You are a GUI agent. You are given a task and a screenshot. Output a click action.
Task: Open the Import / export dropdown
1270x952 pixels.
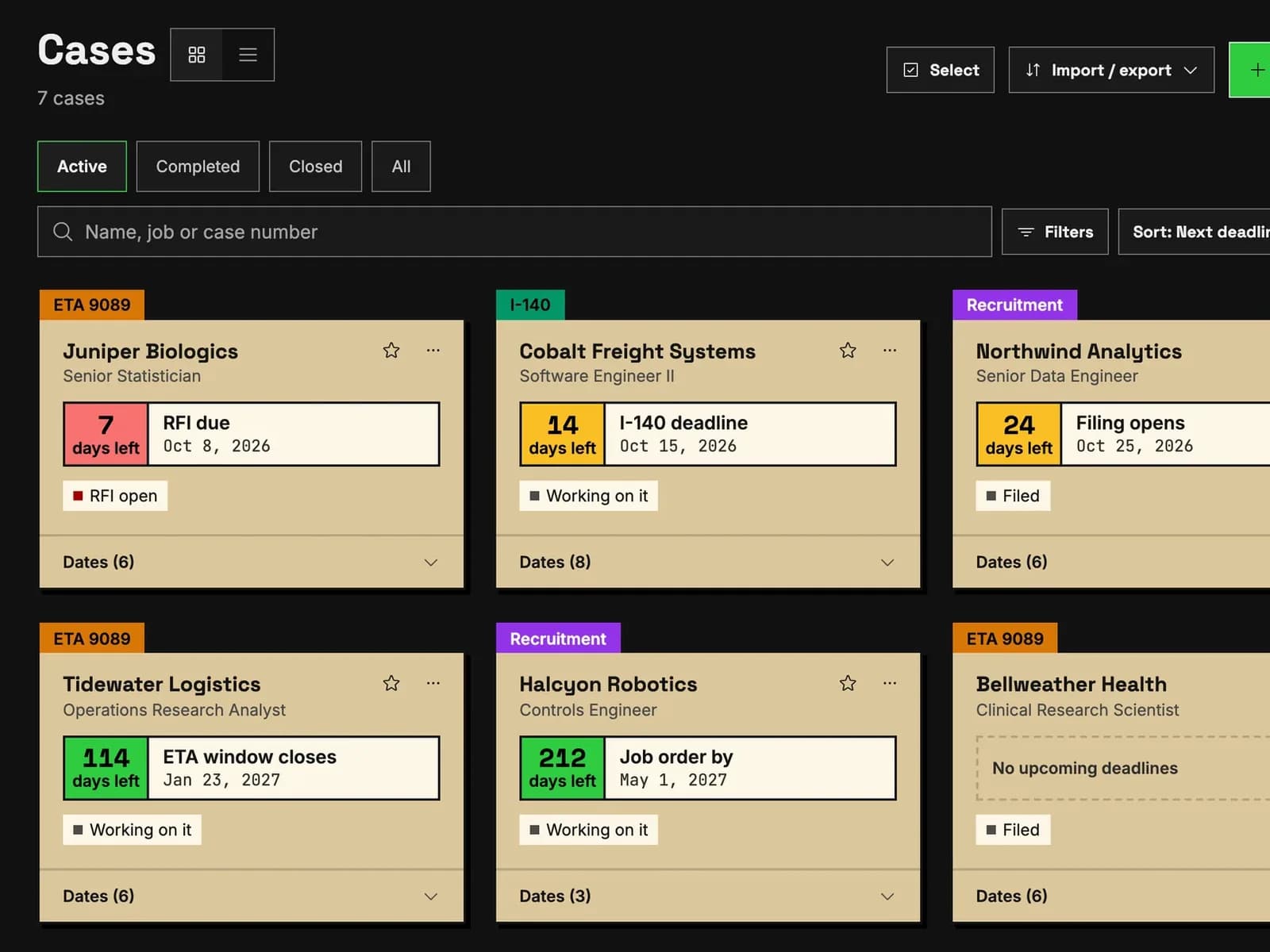click(x=1111, y=70)
